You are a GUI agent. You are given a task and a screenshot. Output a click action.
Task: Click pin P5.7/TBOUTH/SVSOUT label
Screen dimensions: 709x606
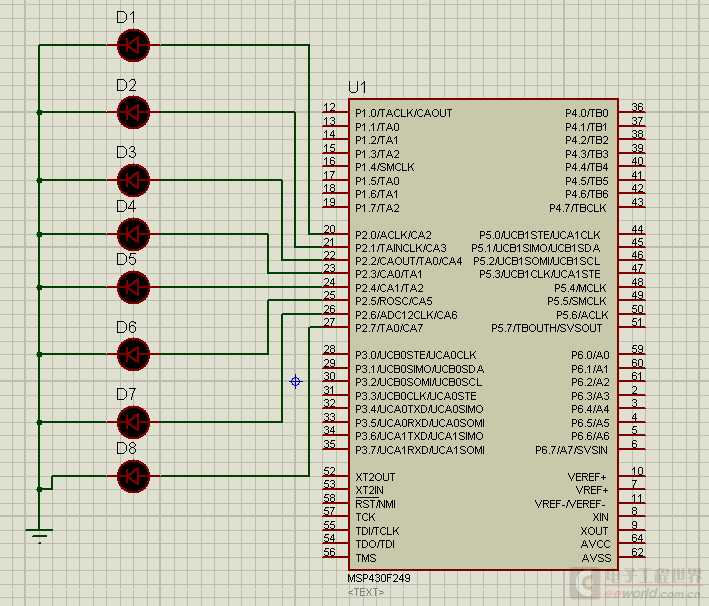coord(547,328)
